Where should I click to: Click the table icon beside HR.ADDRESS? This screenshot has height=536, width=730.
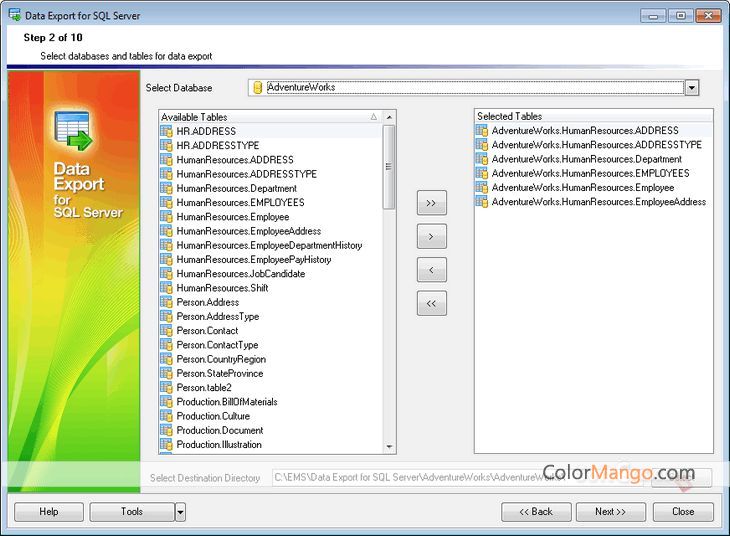click(x=166, y=131)
